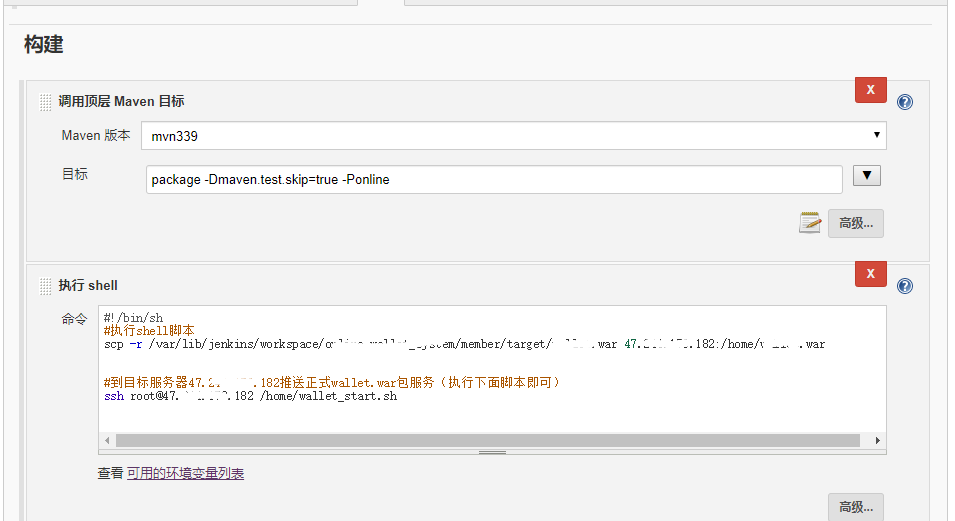Click the Maven goals input field
The height and width of the screenshot is (521, 955).
494,179
